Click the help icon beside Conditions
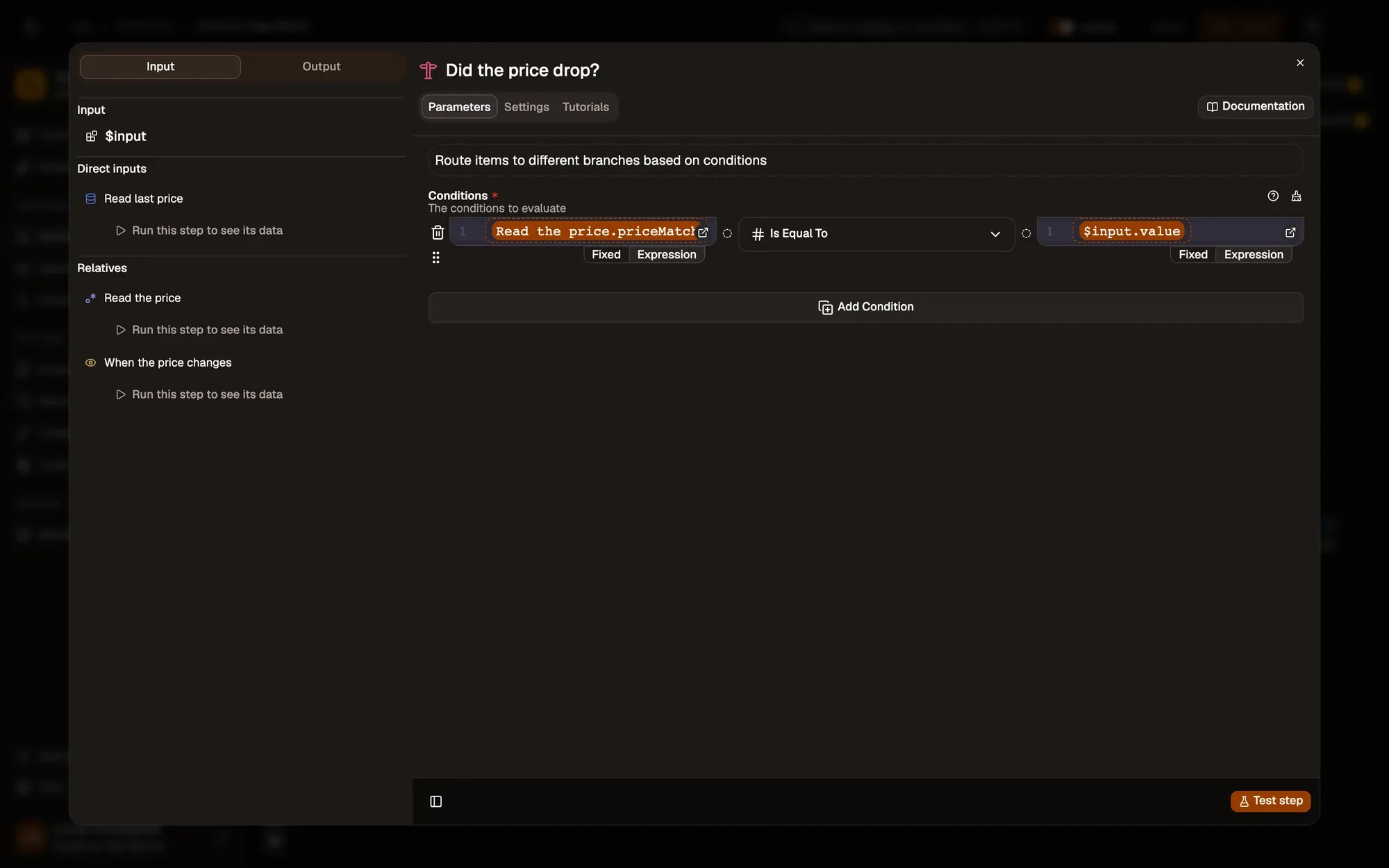The width and height of the screenshot is (1389, 868). [x=1273, y=196]
